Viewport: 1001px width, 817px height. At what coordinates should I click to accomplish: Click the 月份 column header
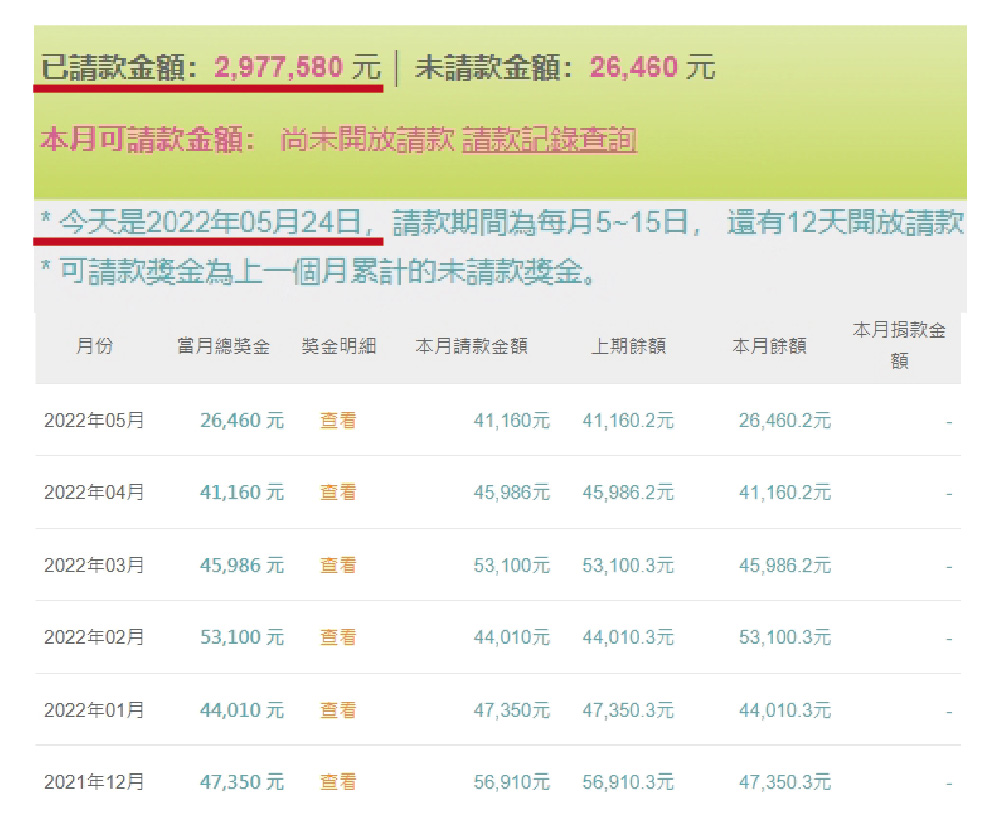point(95,347)
